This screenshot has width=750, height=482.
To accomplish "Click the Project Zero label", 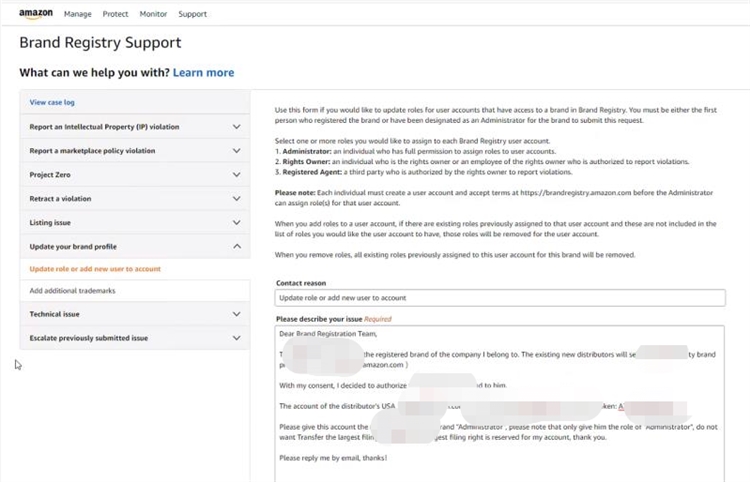I will pyautogui.click(x=50, y=175).
